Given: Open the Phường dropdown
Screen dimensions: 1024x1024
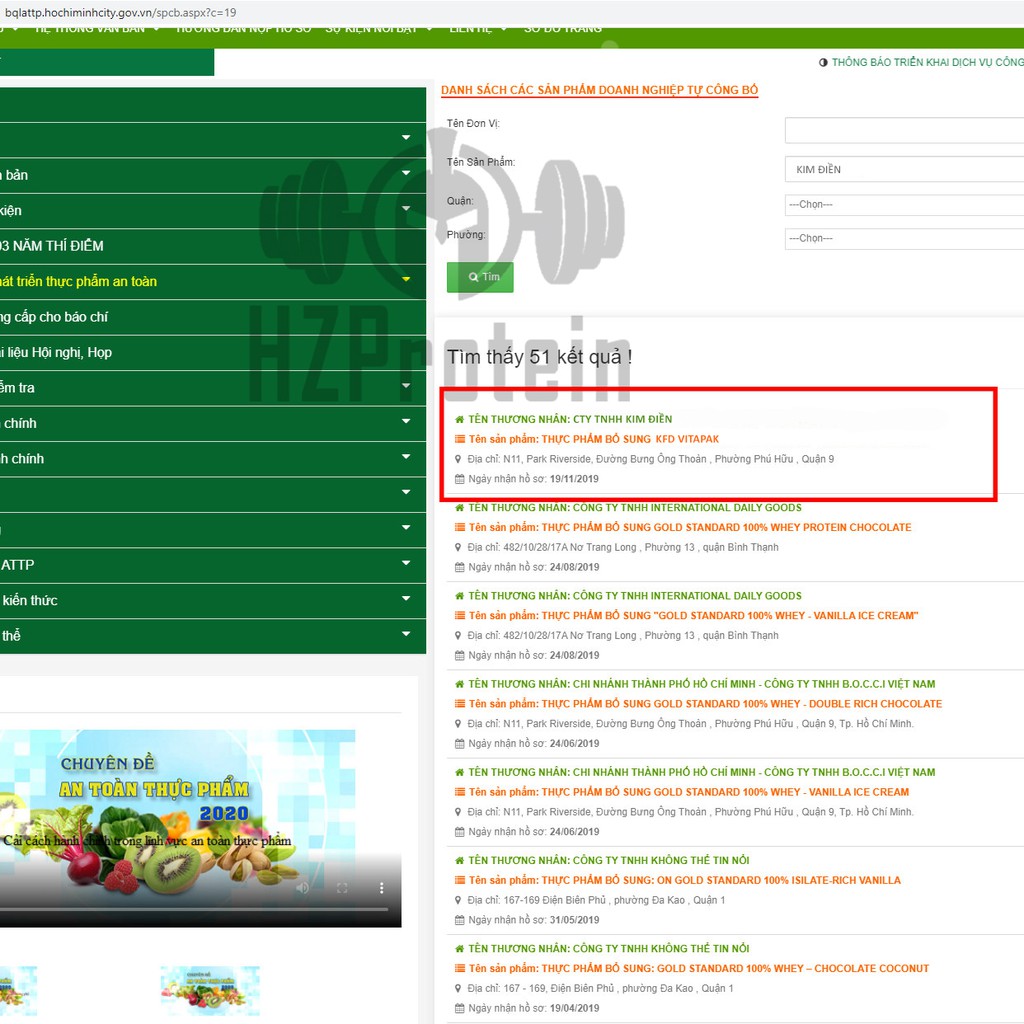Looking at the screenshot, I should pyautogui.click(x=904, y=238).
